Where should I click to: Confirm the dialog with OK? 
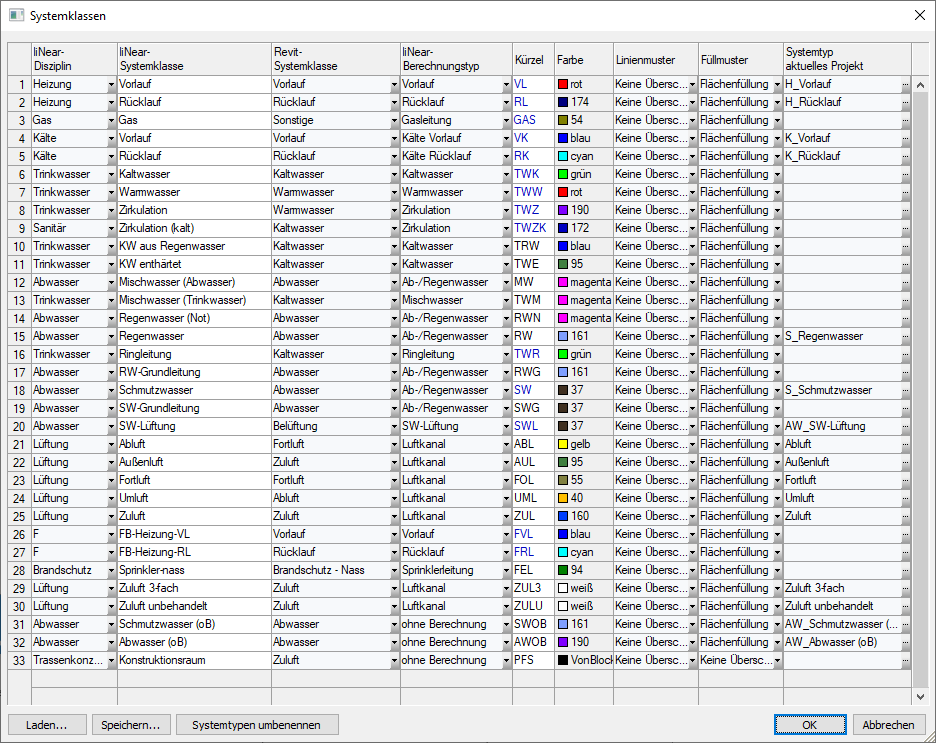(809, 725)
